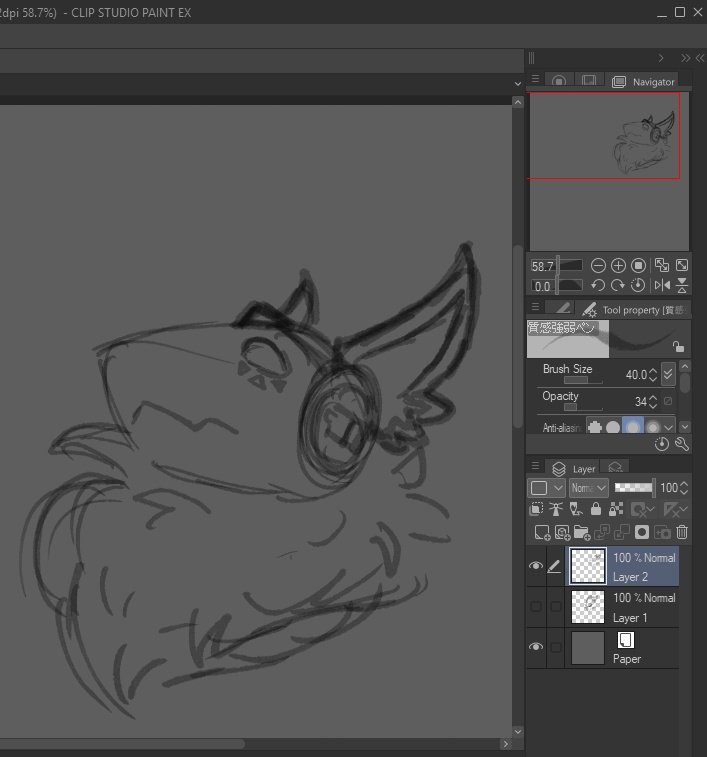This screenshot has width=707, height=757.
Task: Open the tab next to Layer tab
Action: 615,467
